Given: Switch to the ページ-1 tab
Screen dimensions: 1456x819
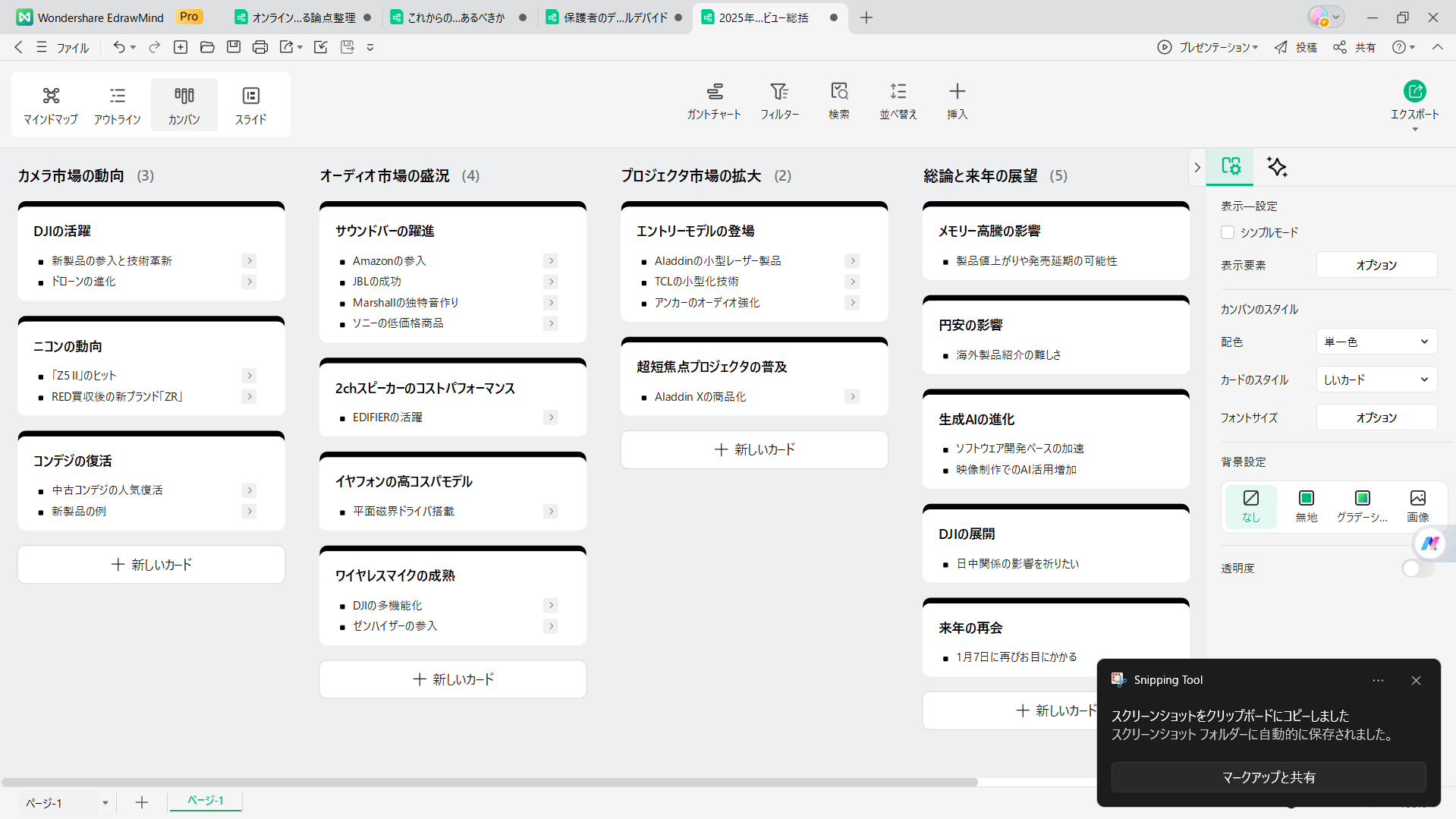Looking at the screenshot, I should [204, 801].
